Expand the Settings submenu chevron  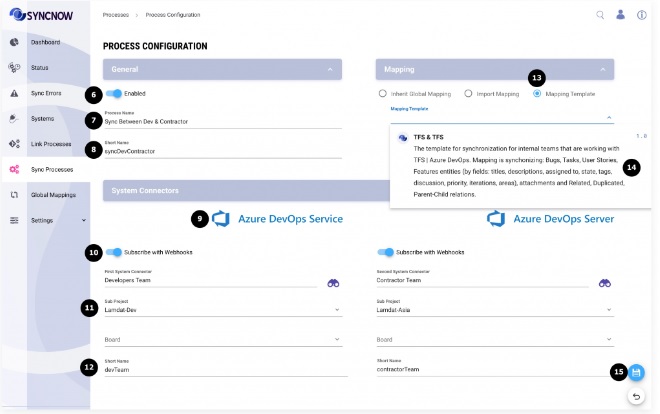tap(84, 220)
